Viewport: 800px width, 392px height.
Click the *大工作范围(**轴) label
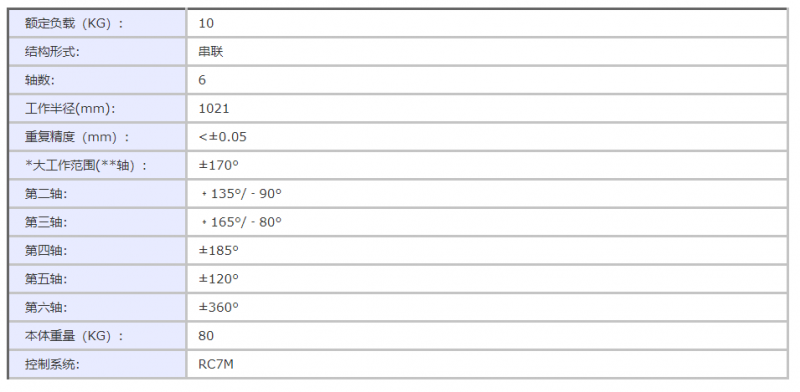[86, 166]
